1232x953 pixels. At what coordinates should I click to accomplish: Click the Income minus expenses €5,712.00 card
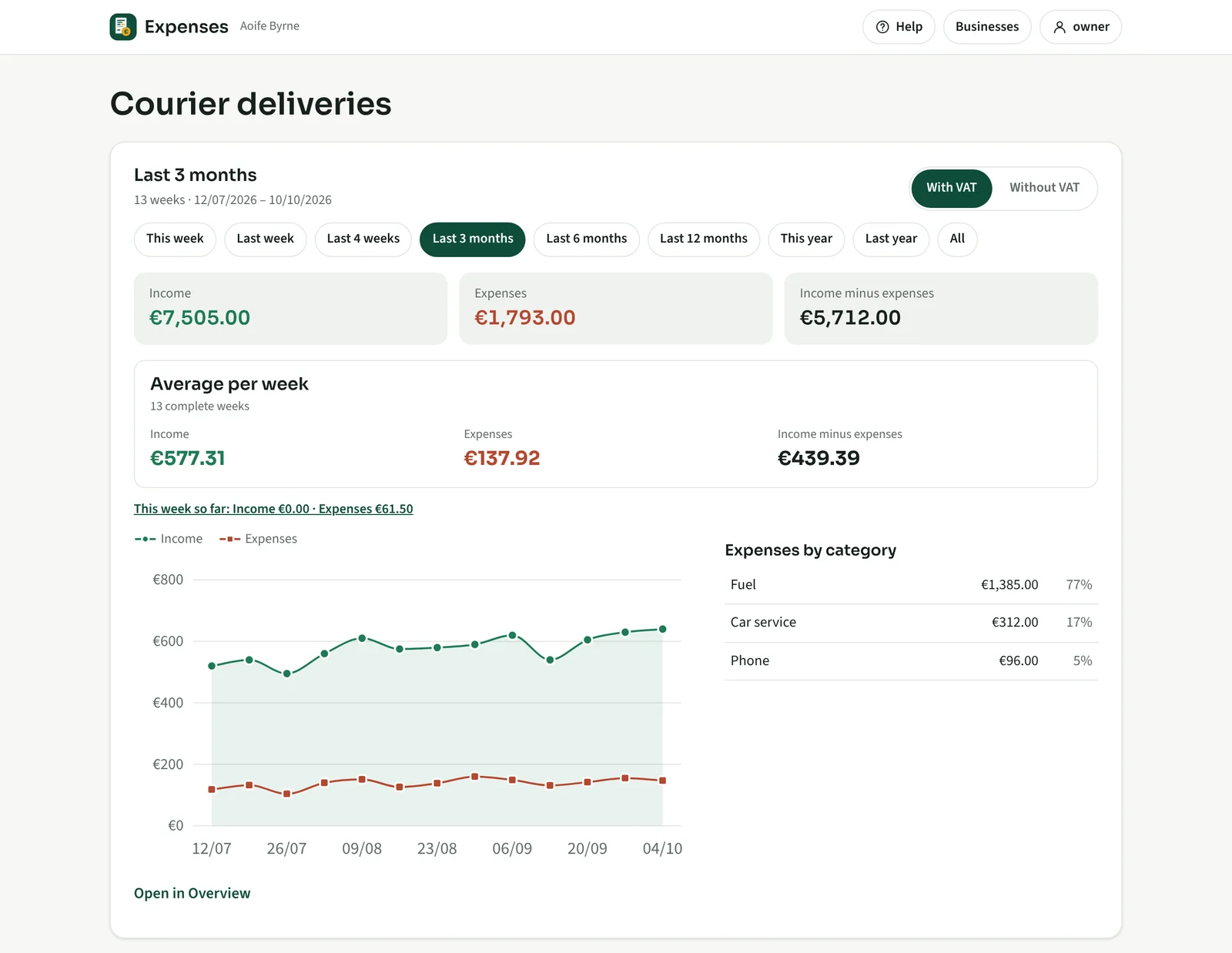(941, 308)
